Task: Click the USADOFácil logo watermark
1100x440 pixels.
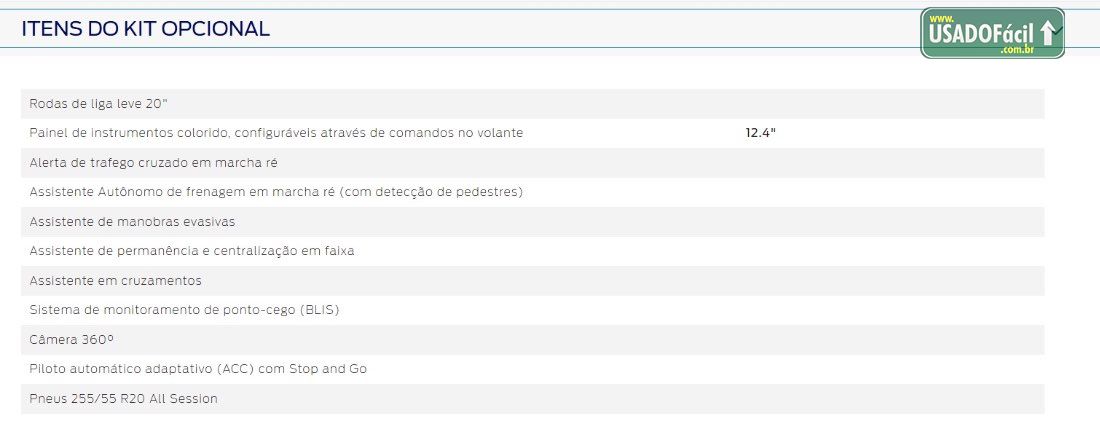Action: (x=992, y=33)
